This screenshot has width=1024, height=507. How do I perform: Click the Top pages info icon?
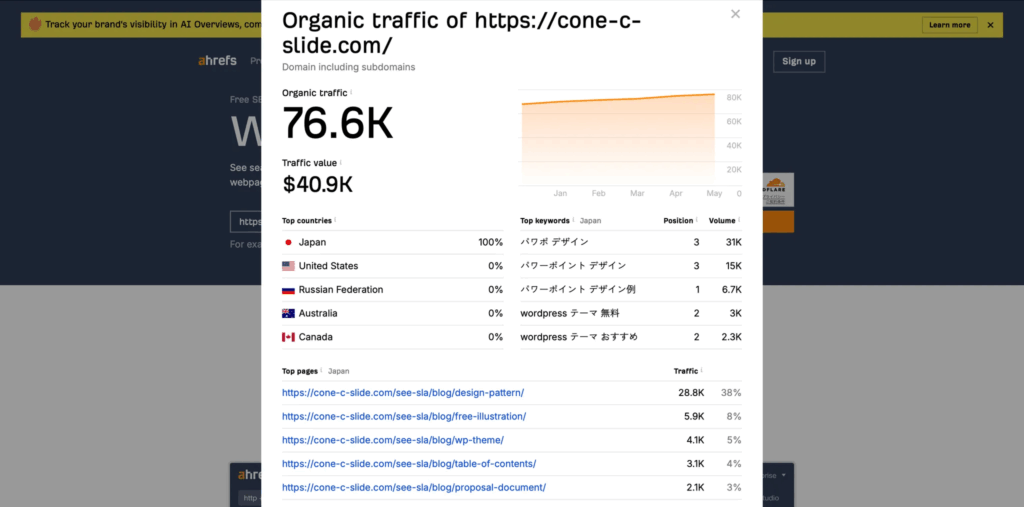tap(321, 370)
